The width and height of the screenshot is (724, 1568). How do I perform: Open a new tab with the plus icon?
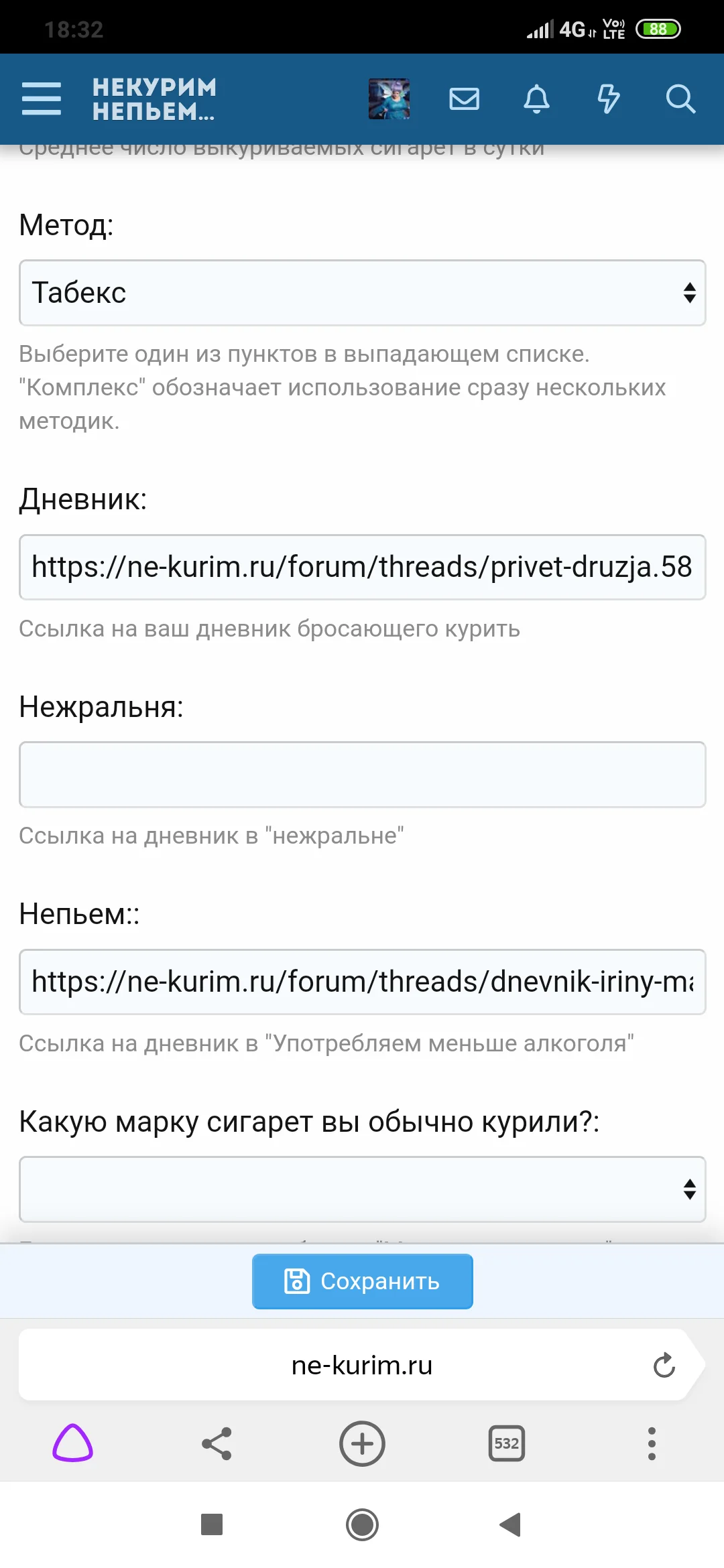pyautogui.click(x=362, y=1444)
